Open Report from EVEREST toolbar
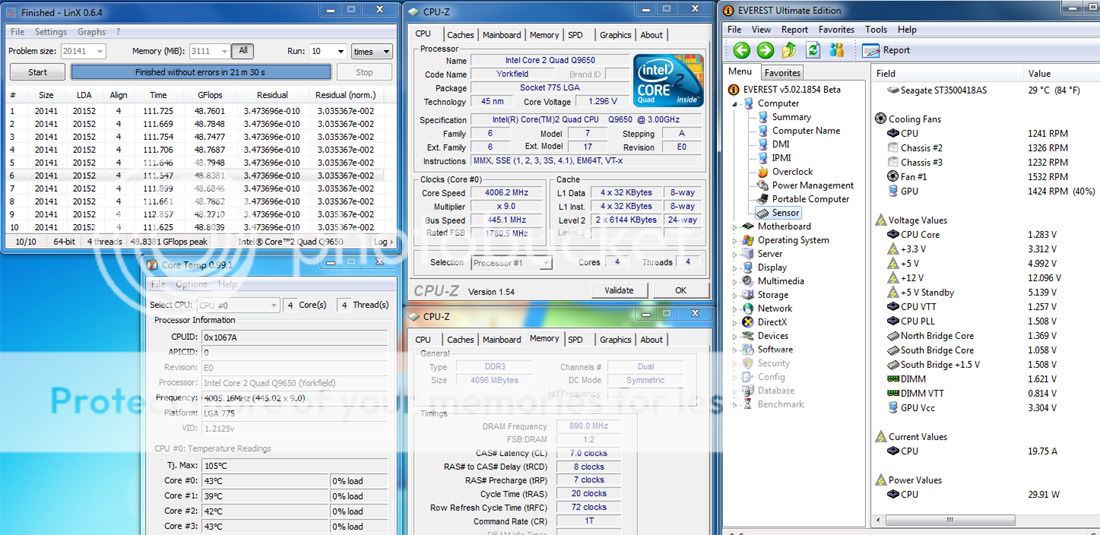 click(886, 50)
